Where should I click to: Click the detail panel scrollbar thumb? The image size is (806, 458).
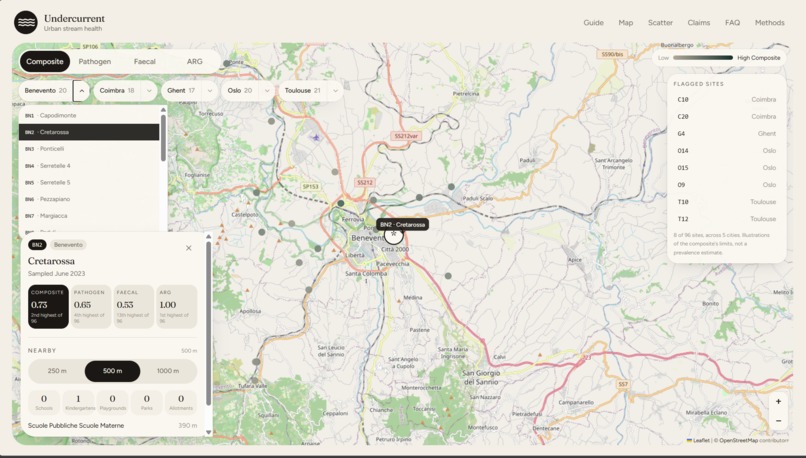[x=208, y=323]
